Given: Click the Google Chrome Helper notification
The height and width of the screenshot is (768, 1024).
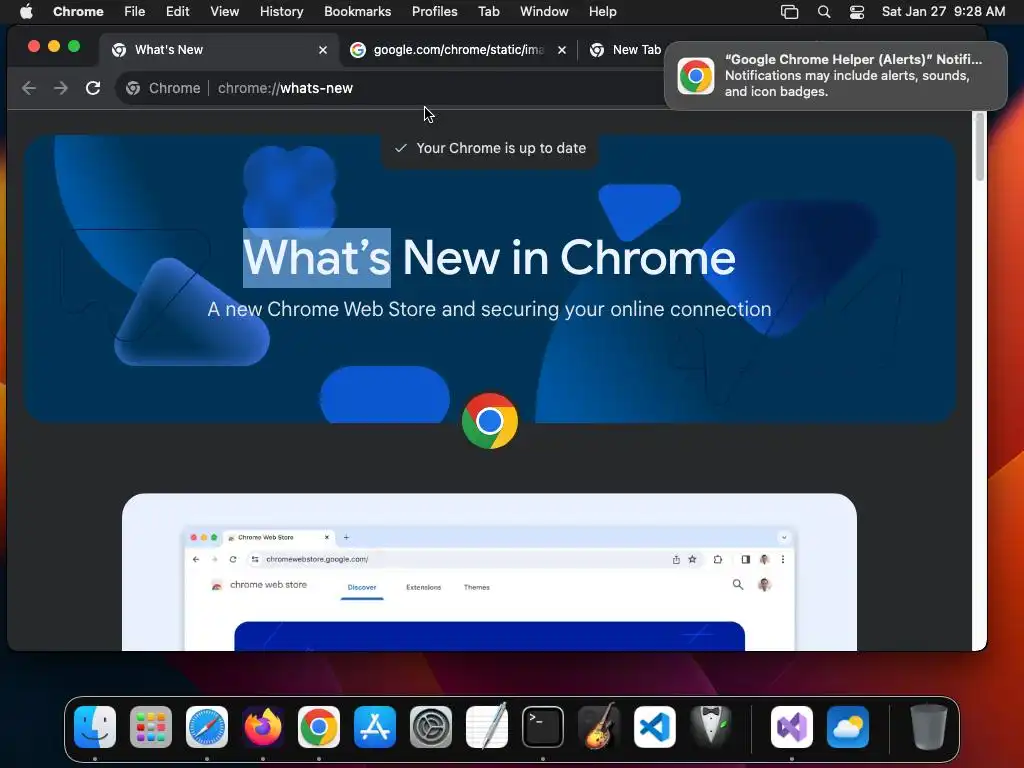Looking at the screenshot, I should coord(835,75).
